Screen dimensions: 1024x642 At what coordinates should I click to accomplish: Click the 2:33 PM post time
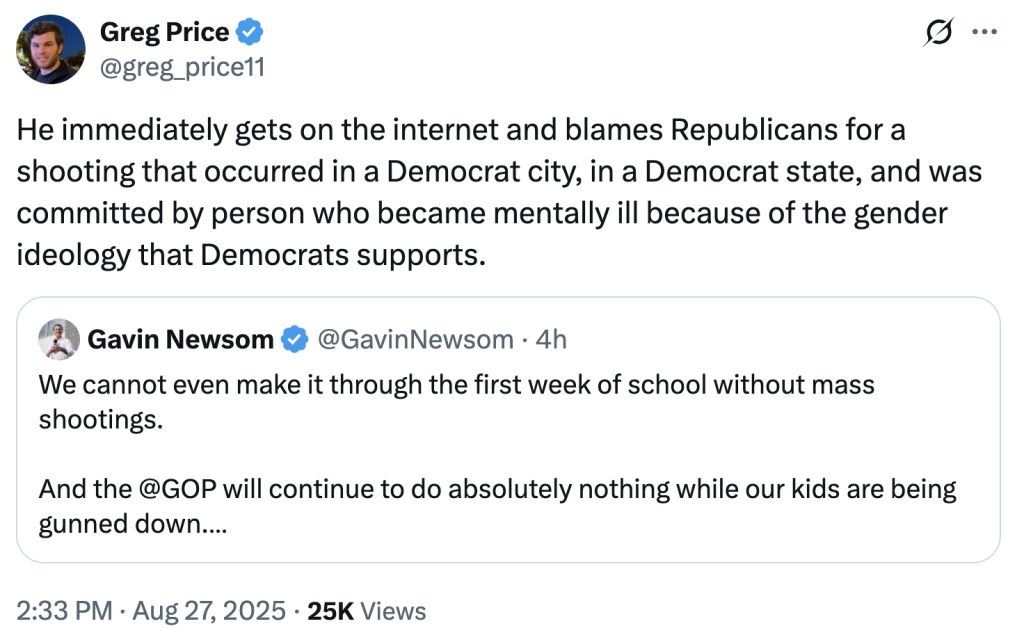[63, 611]
